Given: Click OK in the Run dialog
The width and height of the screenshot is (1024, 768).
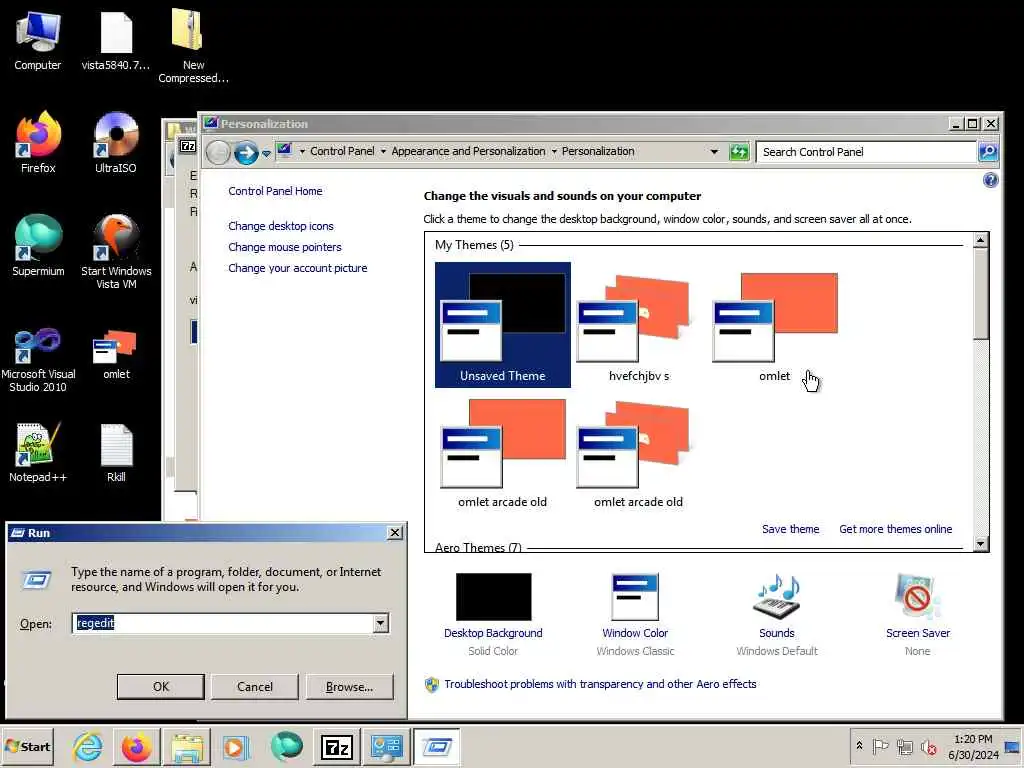Looking at the screenshot, I should [x=161, y=686].
